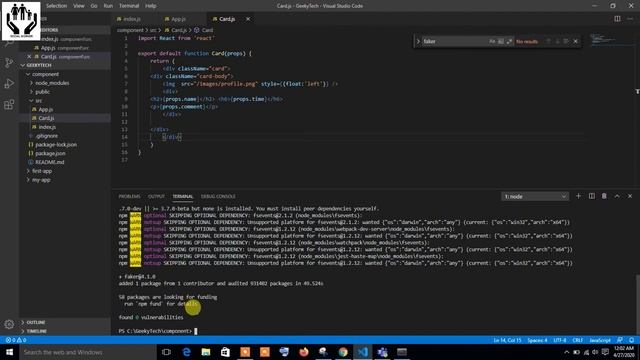Expand the my-app folder
This screenshot has height=360, width=640.
(x=65, y=180)
